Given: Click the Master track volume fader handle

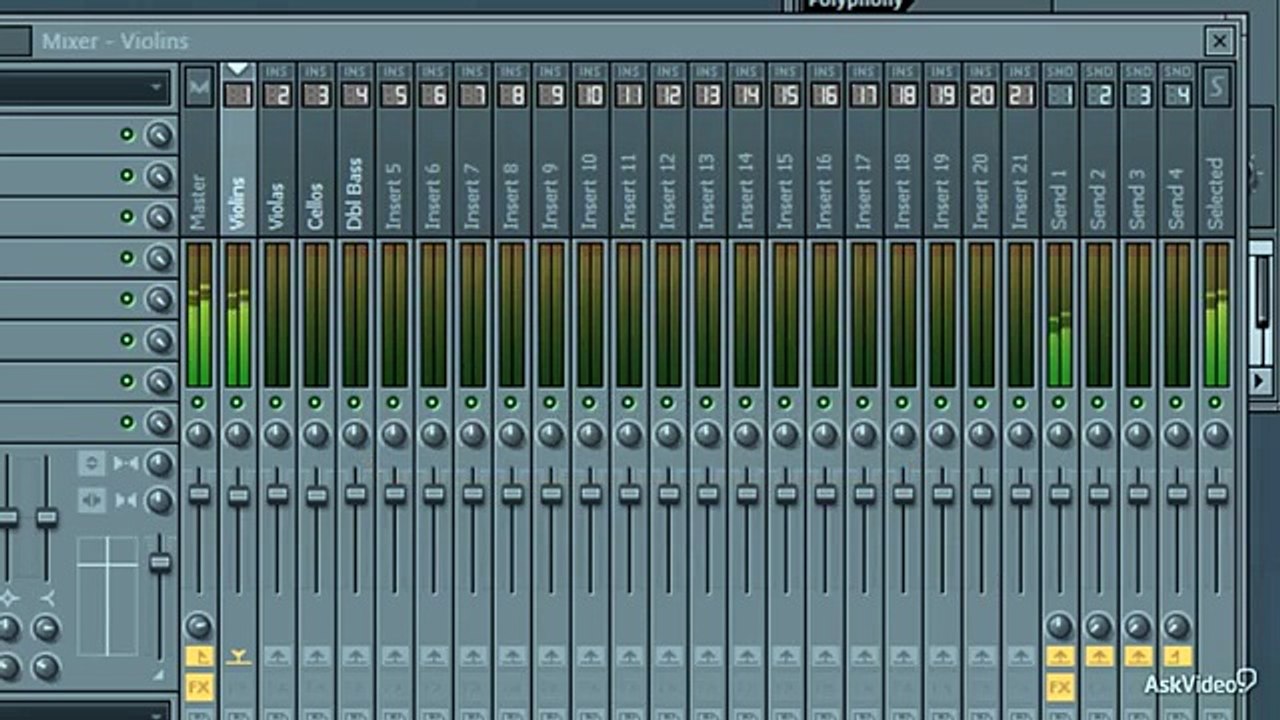Looking at the screenshot, I should click(199, 493).
